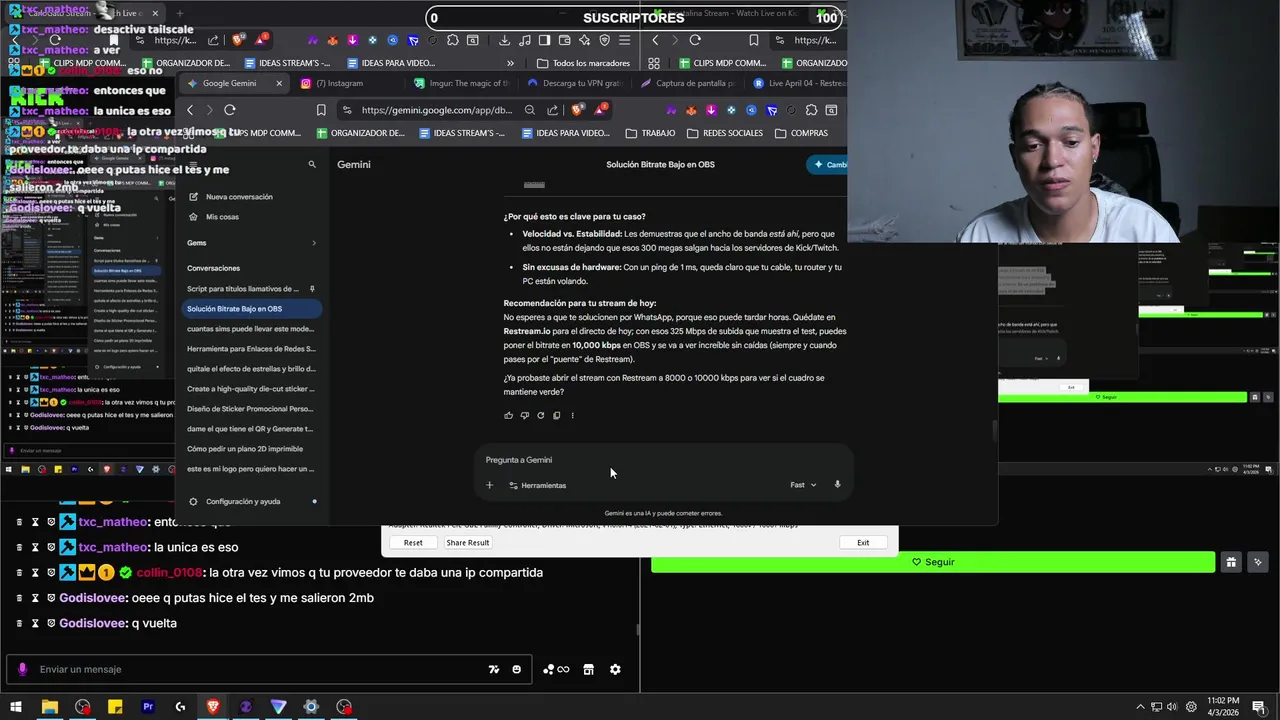Open IDEAS PARA VIDEO bookmark
This screenshot has height=720, width=1280.
(x=568, y=133)
